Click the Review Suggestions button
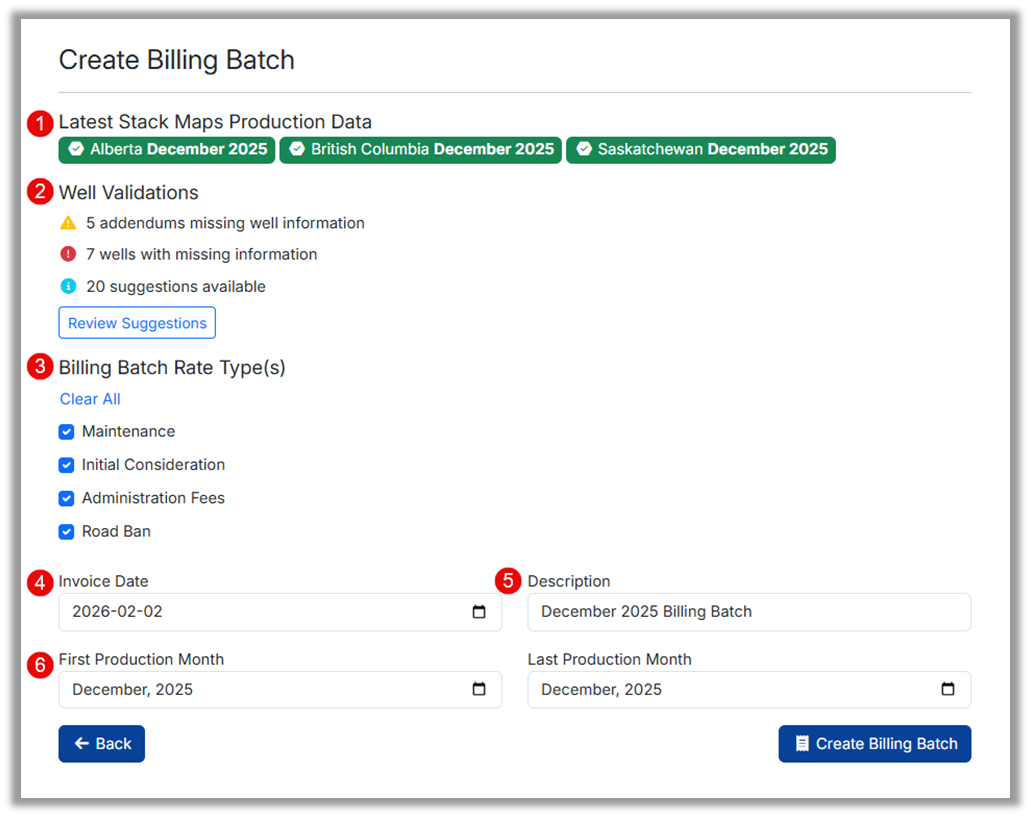Screen dimensions: 1031x817 tap(137, 323)
